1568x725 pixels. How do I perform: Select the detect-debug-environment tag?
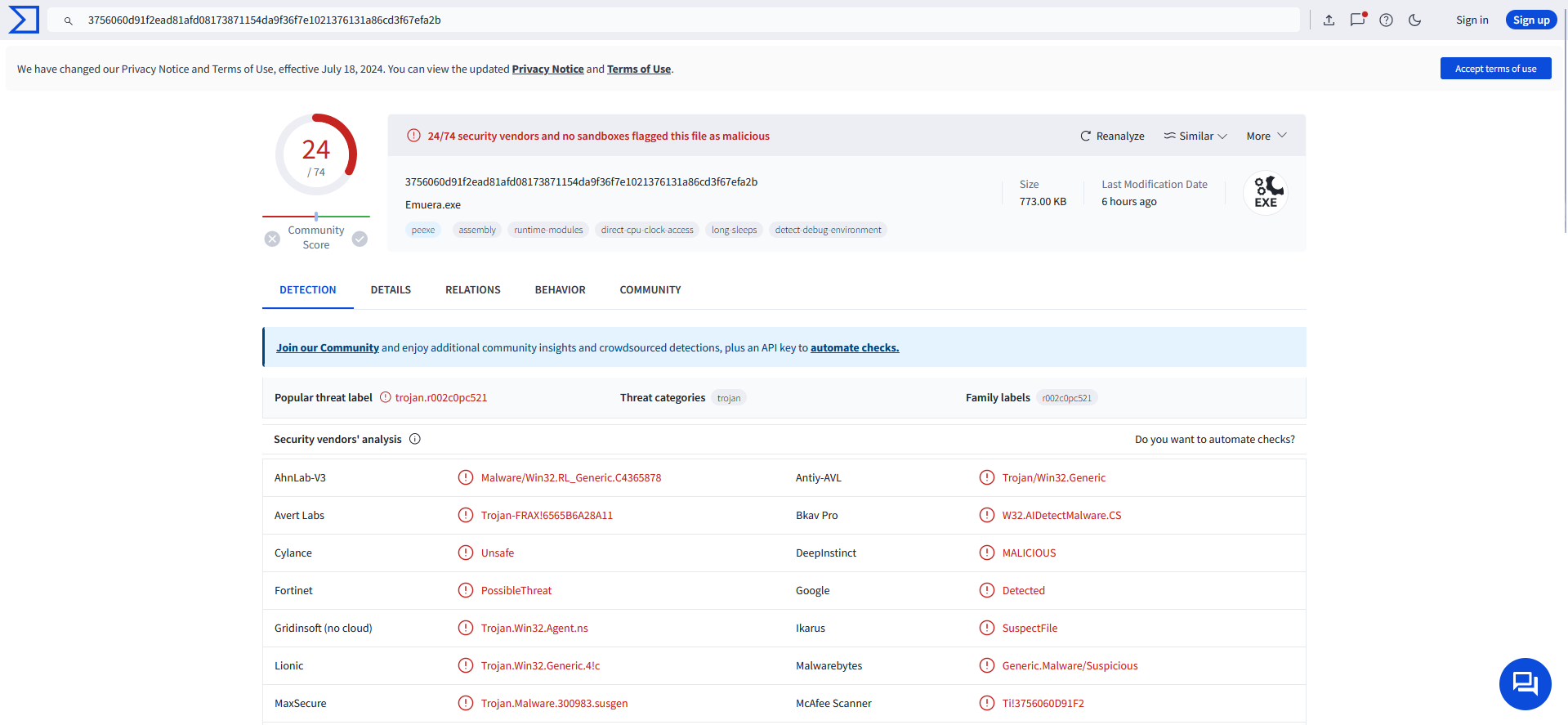point(827,230)
